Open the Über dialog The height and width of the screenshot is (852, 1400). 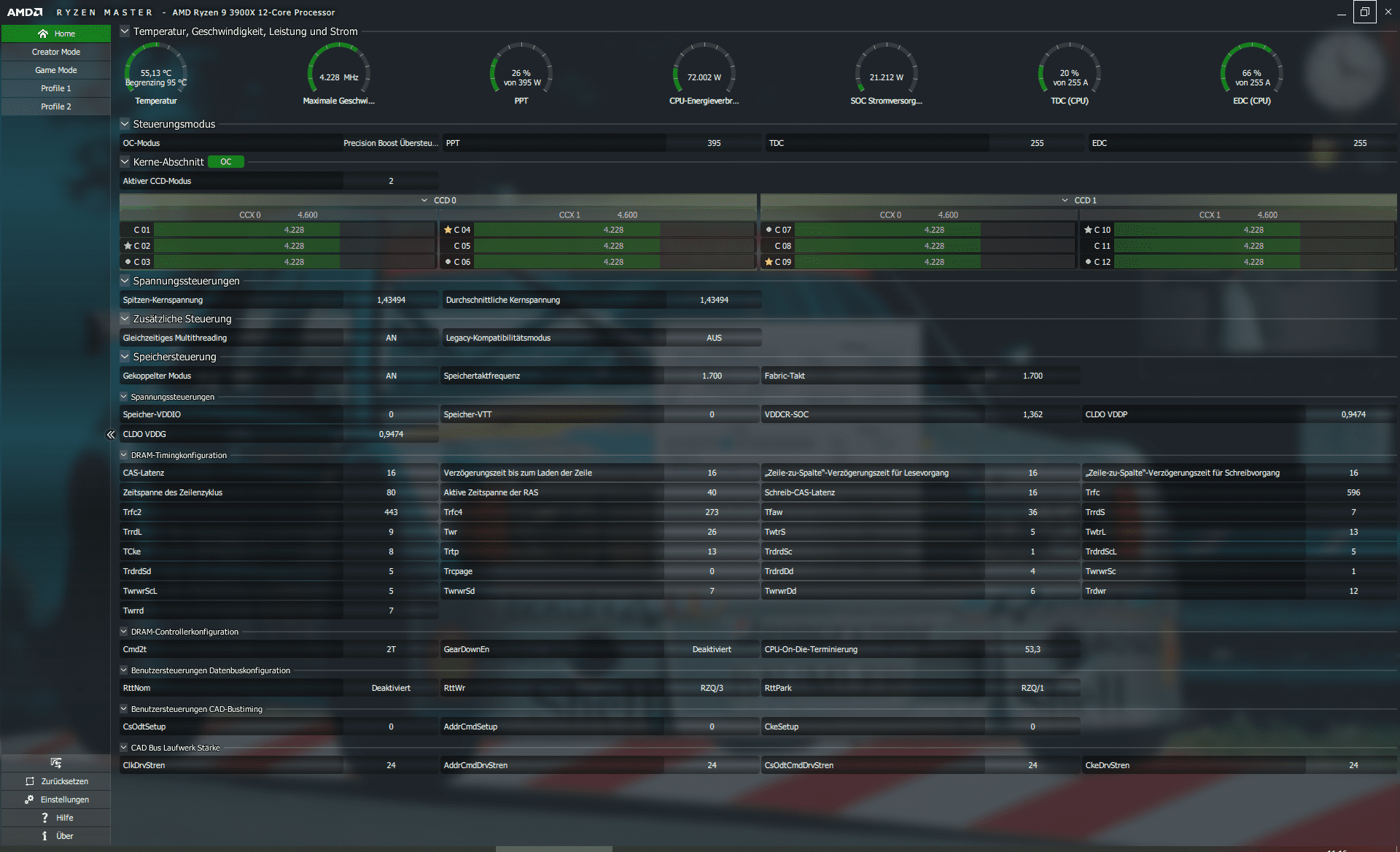[x=56, y=836]
